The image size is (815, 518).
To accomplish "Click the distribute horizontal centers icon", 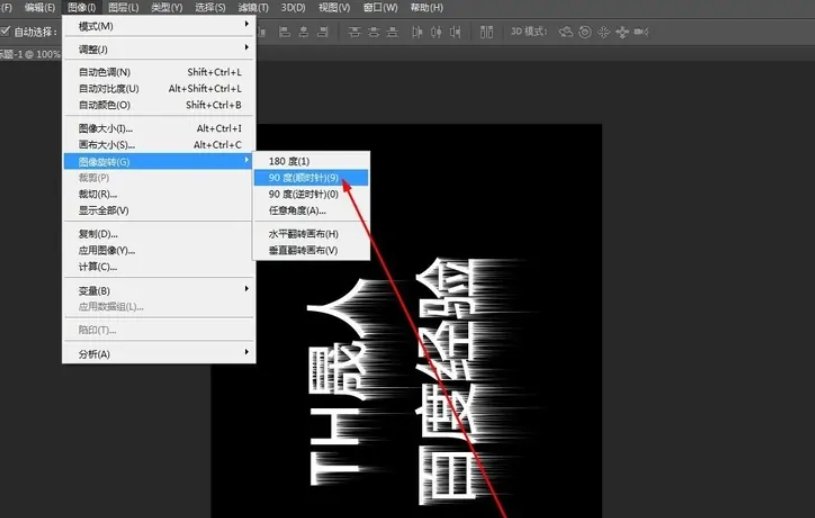I will (x=436, y=32).
